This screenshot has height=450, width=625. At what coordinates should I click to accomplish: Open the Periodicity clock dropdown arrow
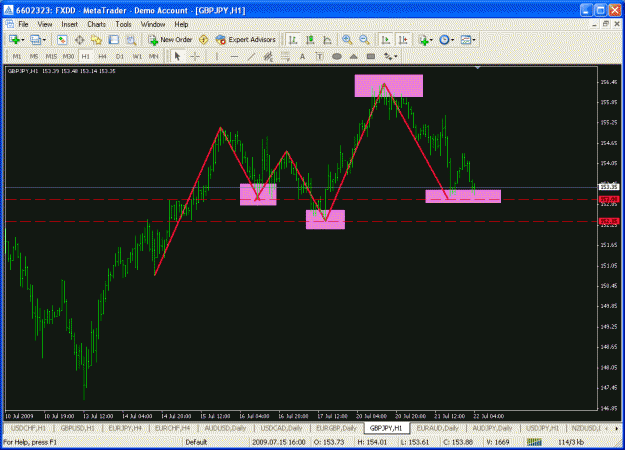point(452,40)
